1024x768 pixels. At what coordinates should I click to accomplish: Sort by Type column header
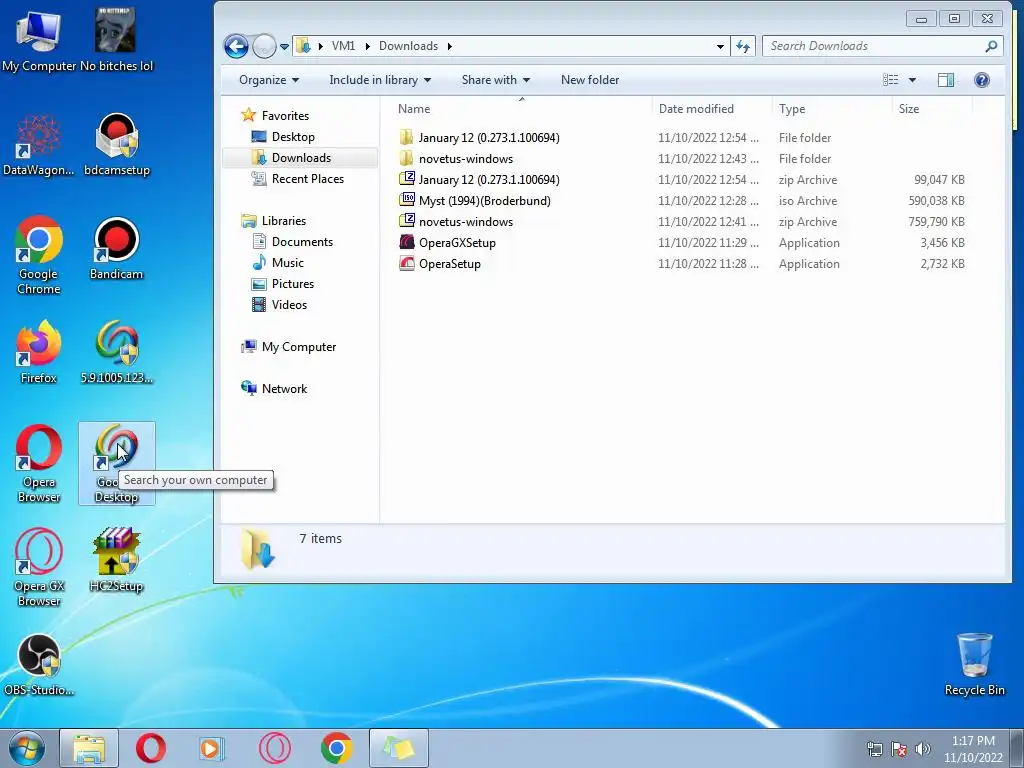point(831,109)
